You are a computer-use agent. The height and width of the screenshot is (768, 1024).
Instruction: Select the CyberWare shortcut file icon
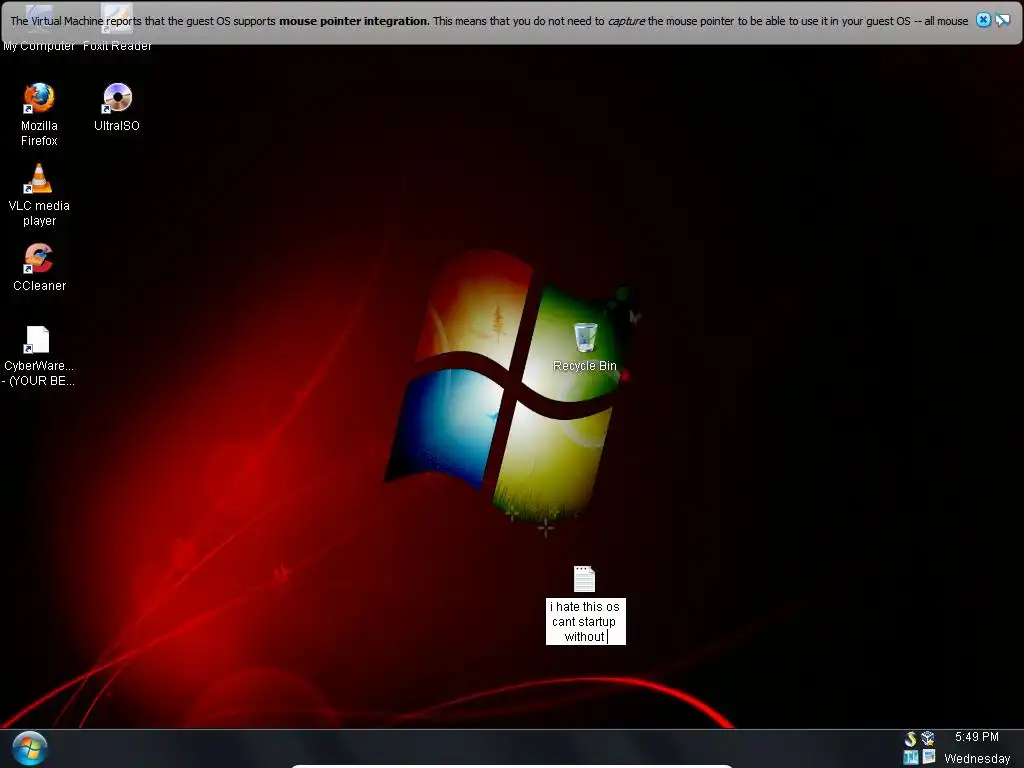coord(37,339)
